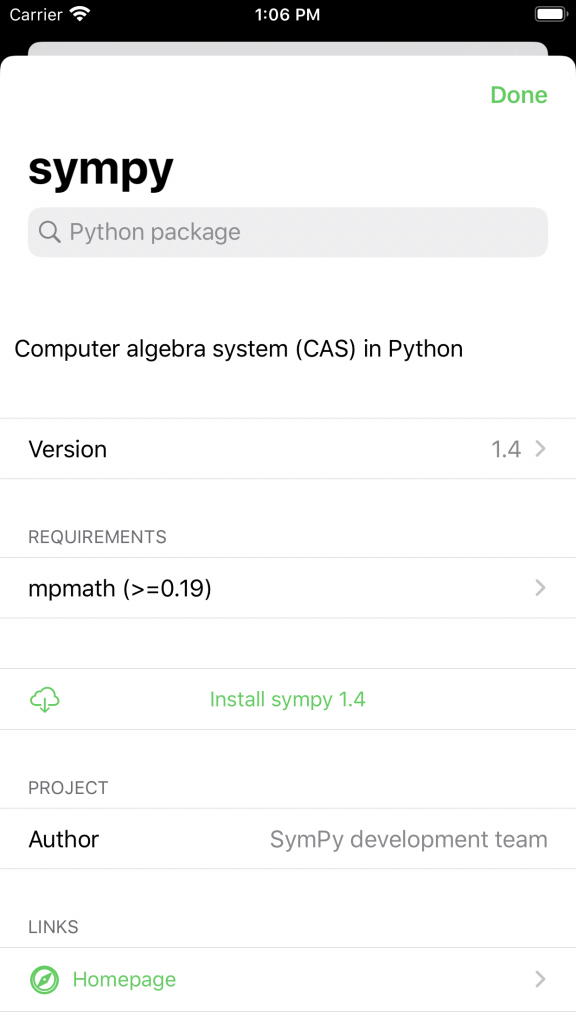Tap the sympy title heading

[100, 168]
